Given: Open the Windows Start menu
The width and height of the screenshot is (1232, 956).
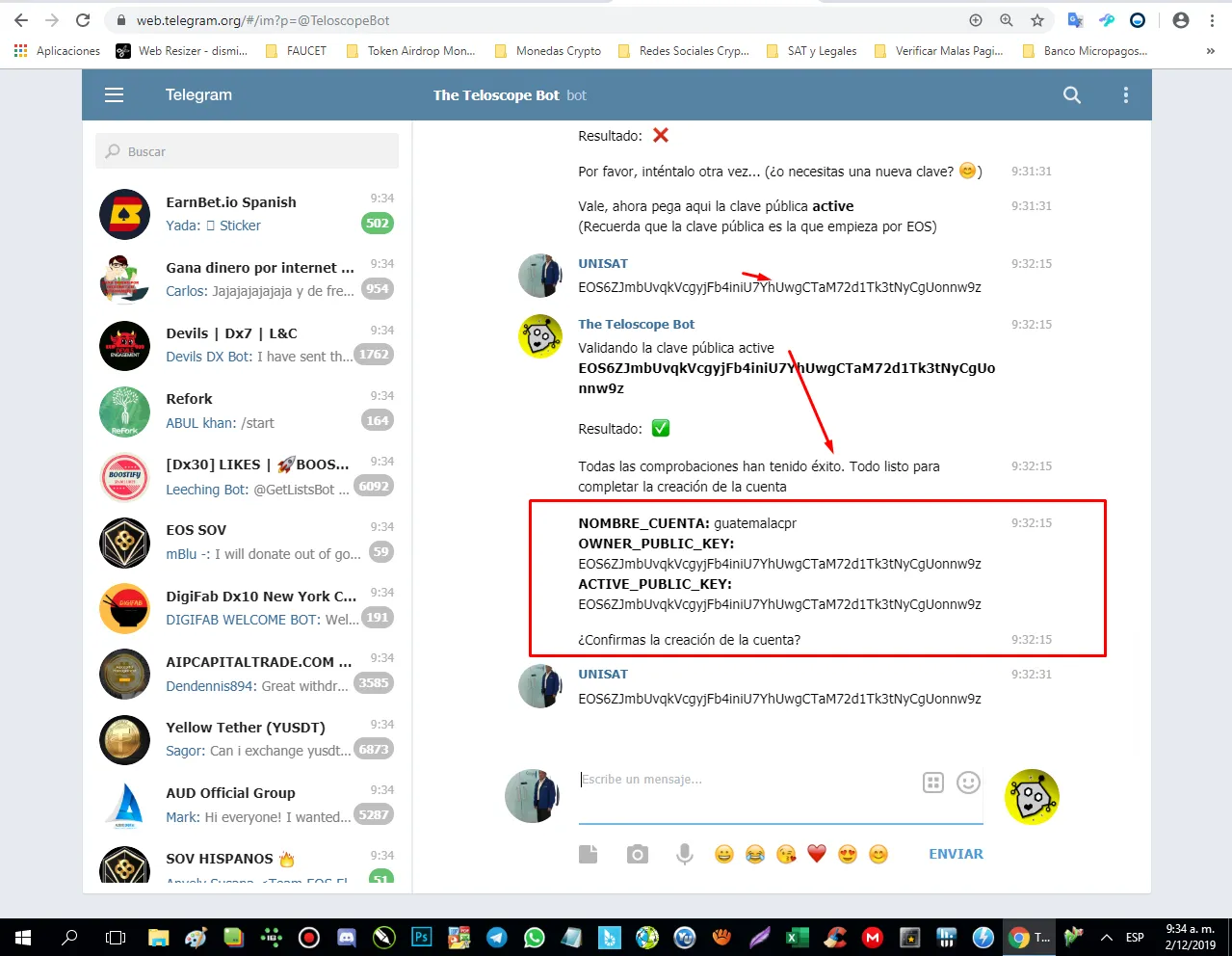Looking at the screenshot, I should point(22,937).
